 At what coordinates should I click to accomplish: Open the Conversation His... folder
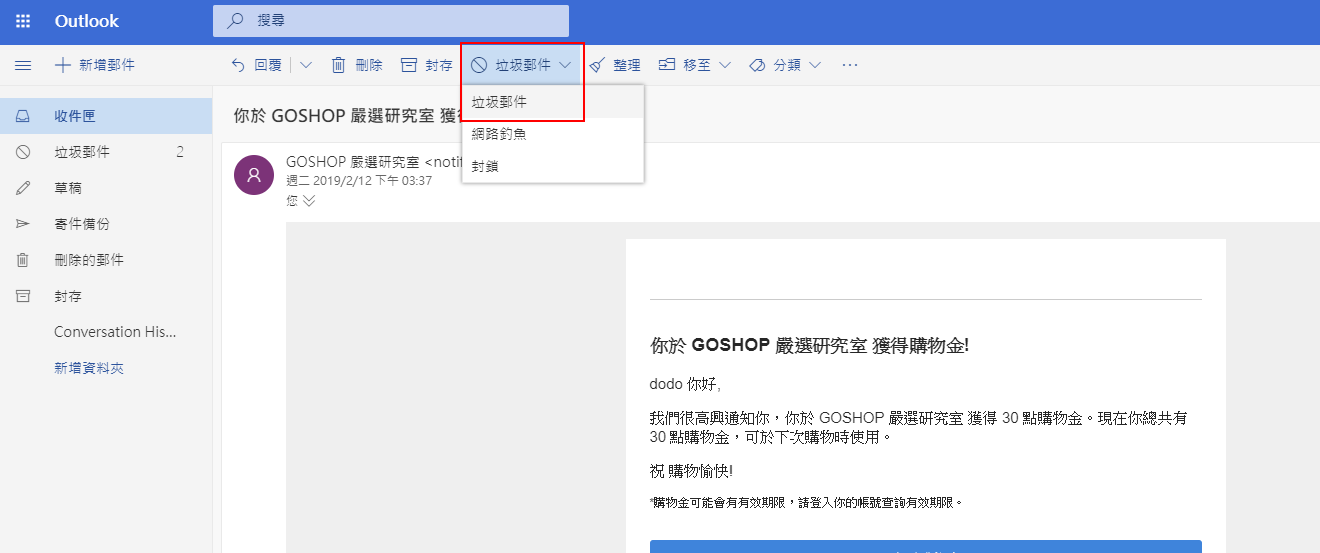(106, 332)
